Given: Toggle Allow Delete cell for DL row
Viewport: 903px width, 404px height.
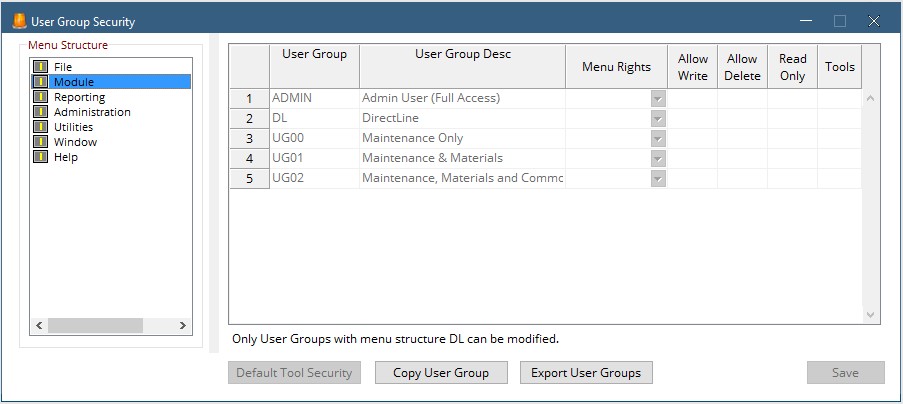Looking at the screenshot, I should 742,119.
